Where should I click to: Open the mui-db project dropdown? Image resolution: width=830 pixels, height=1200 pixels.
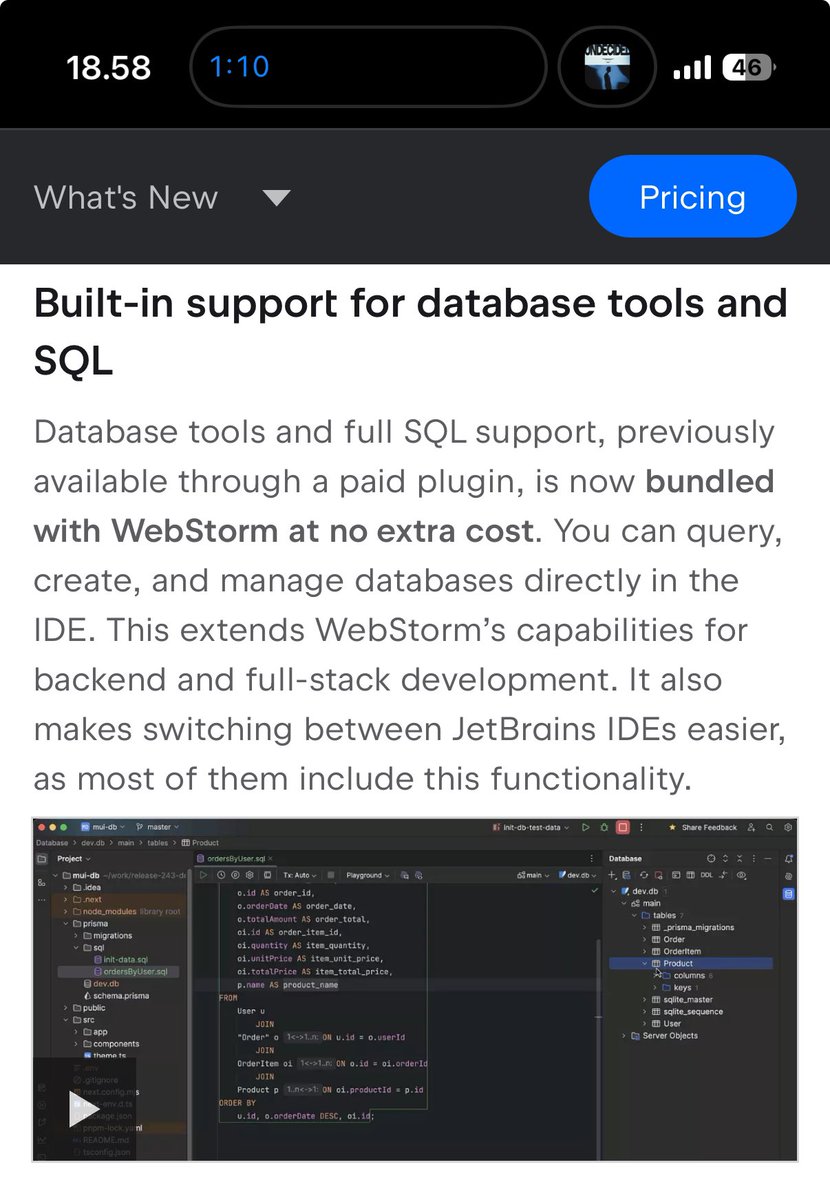click(x=101, y=827)
